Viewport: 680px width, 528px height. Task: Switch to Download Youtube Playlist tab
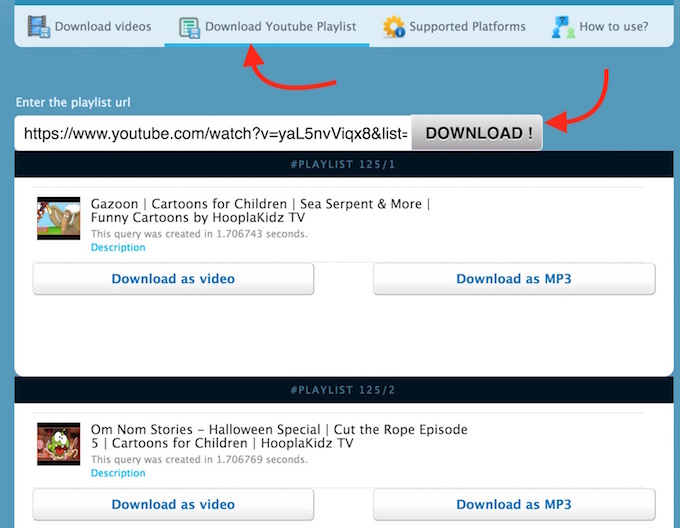pyautogui.click(x=280, y=27)
